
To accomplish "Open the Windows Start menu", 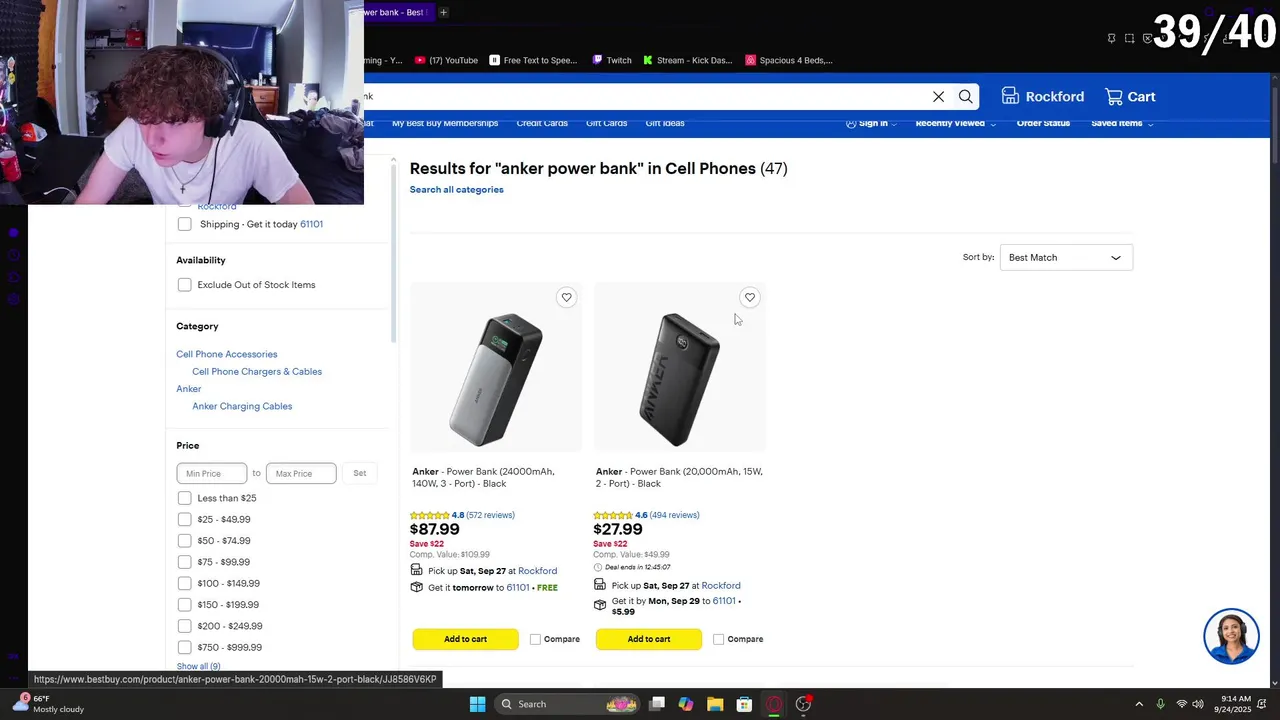I will pos(477,704).
